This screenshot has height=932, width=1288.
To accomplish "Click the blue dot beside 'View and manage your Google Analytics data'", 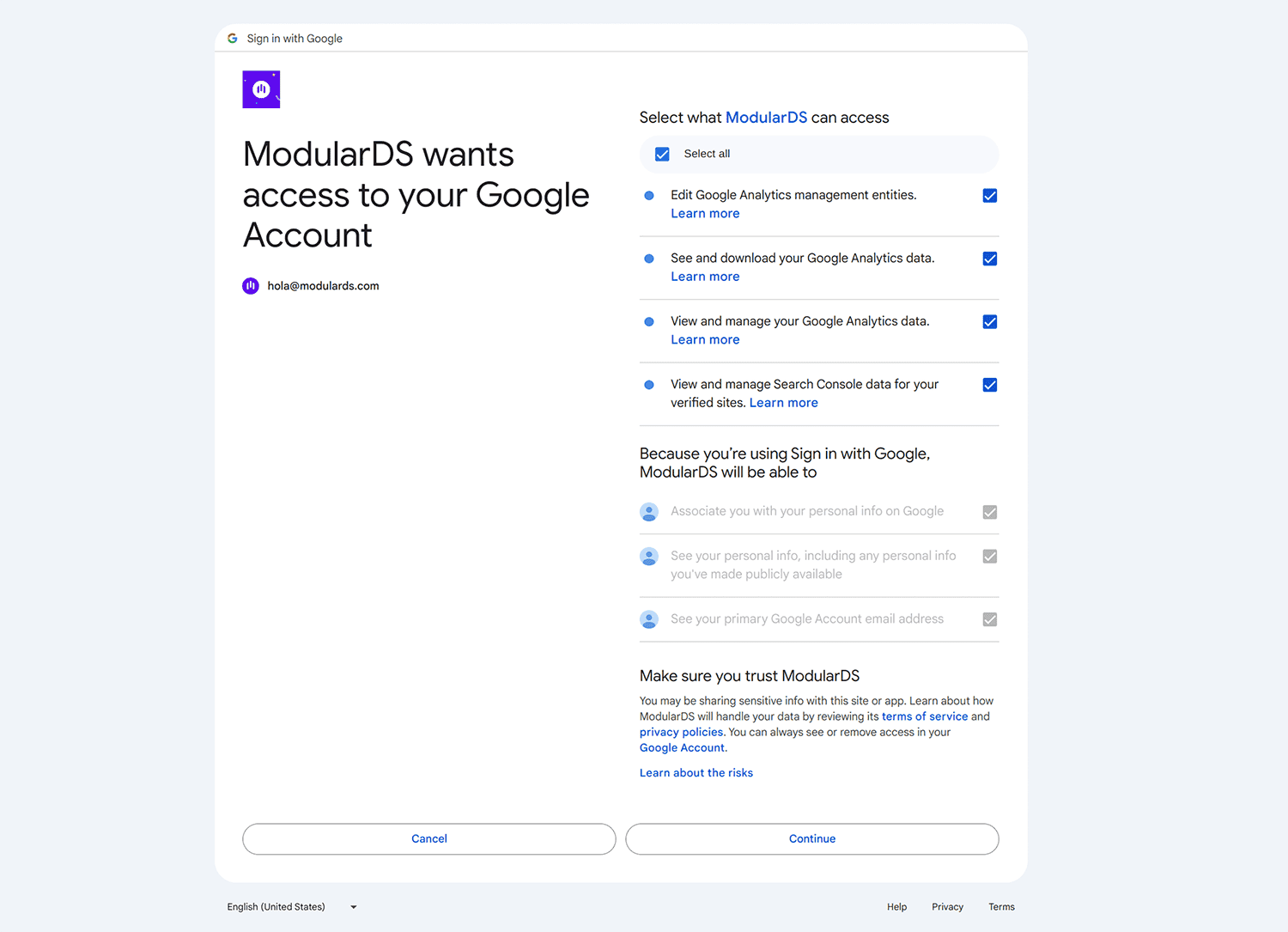I will click(x=649, y=322).
